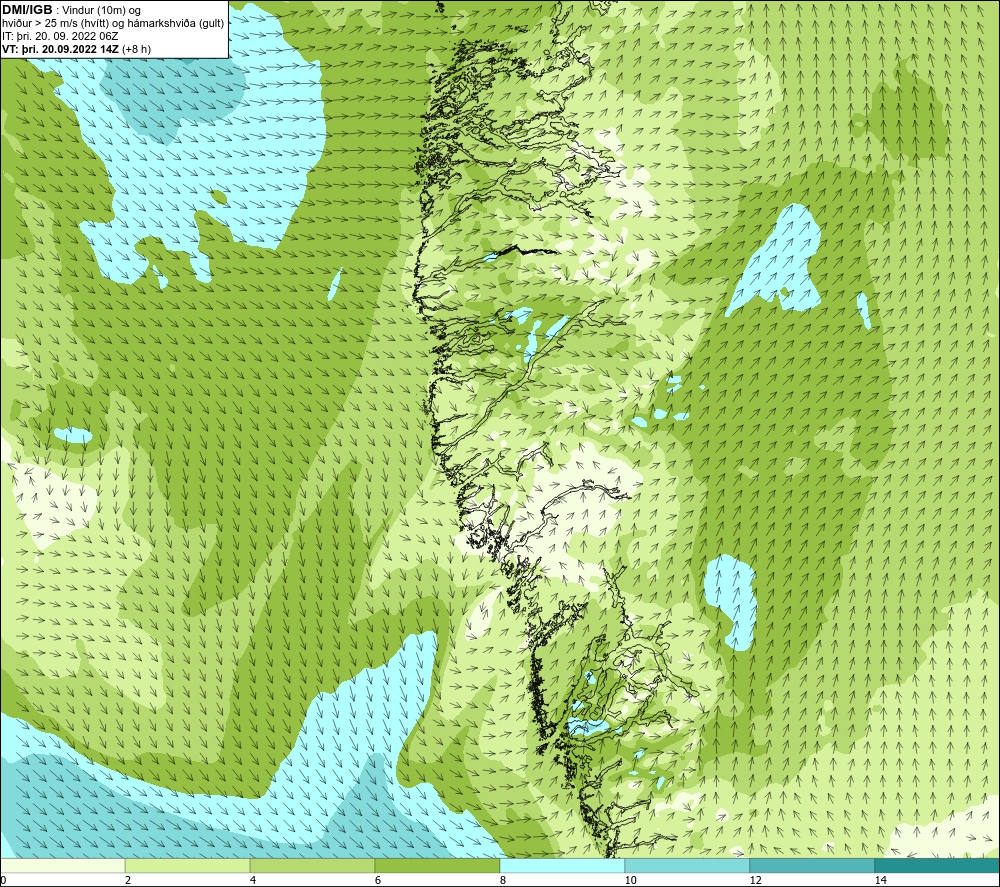The image size is (1000, 887).
Task: Click the 'IT: þri. 20. 09. 2022 06Z' line
Action: 60,36
